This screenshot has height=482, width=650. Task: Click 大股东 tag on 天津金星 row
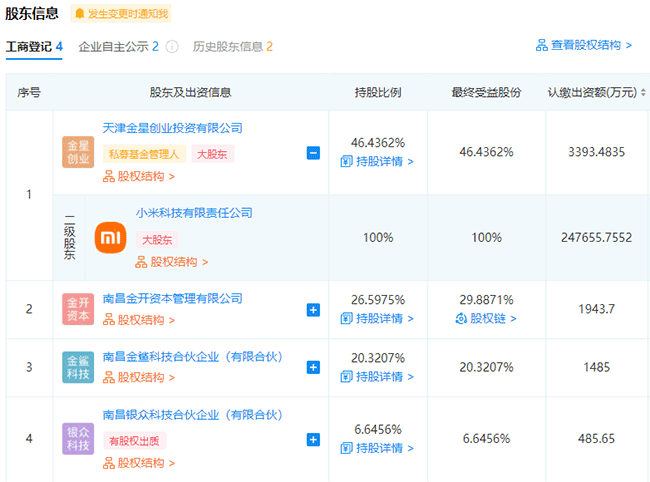213,154
